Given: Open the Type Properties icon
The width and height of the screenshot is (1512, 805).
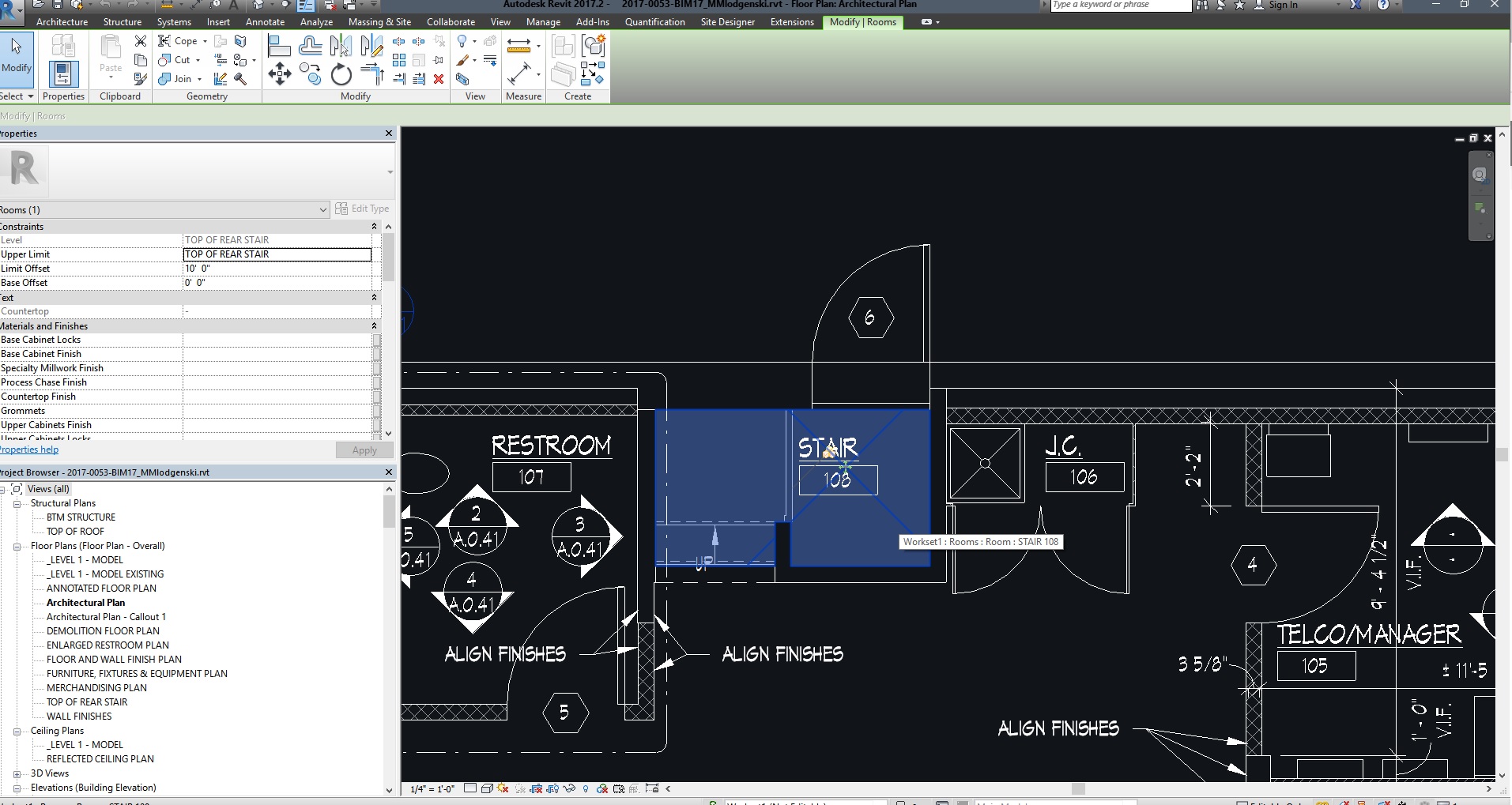Looking at the screenshot, I should 63,46.
